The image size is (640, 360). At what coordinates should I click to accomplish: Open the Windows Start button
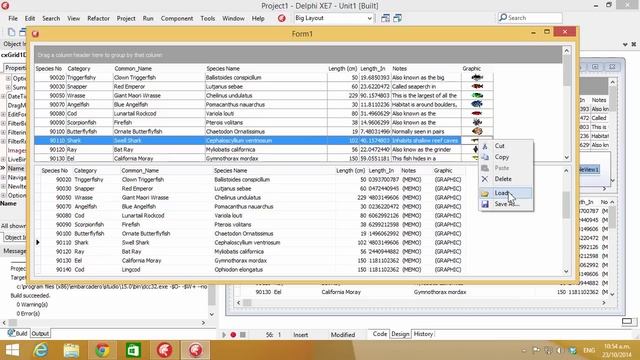pos(12,350)
